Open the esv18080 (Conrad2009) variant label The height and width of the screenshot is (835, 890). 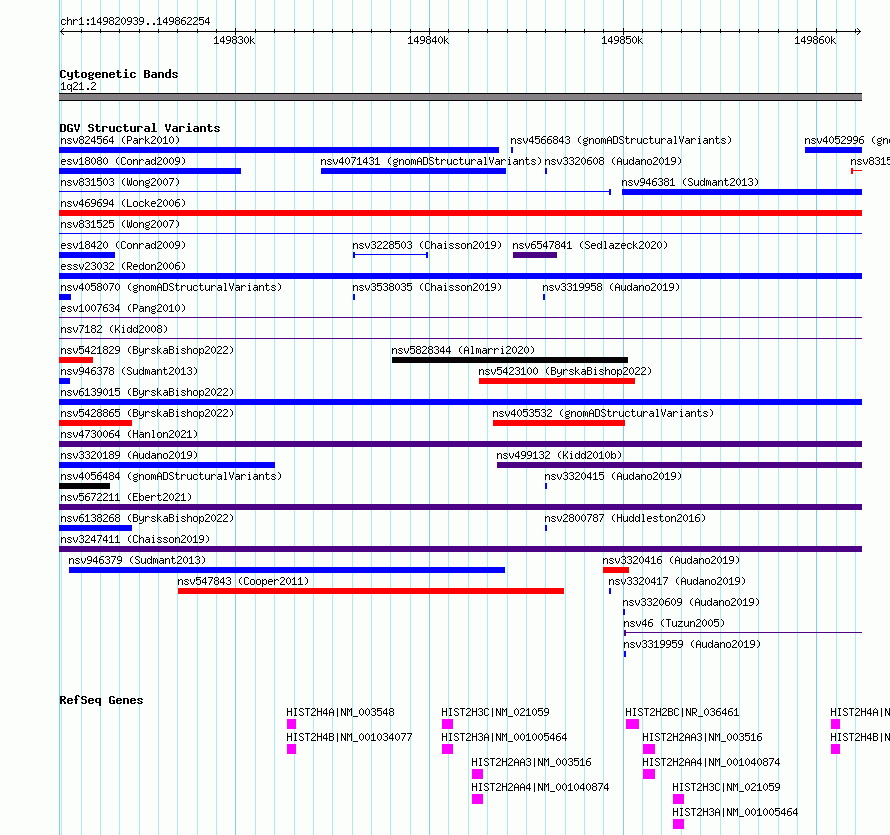pyautogui.click(x=123, y=161)
